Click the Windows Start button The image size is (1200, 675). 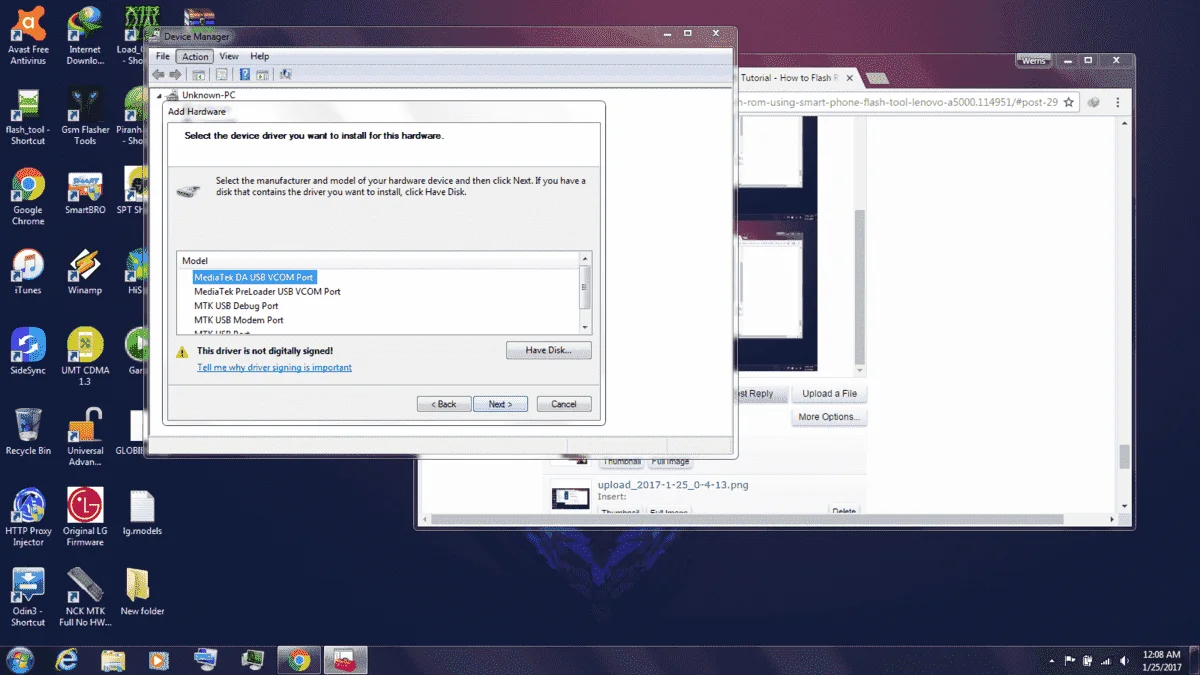(19, 660)
